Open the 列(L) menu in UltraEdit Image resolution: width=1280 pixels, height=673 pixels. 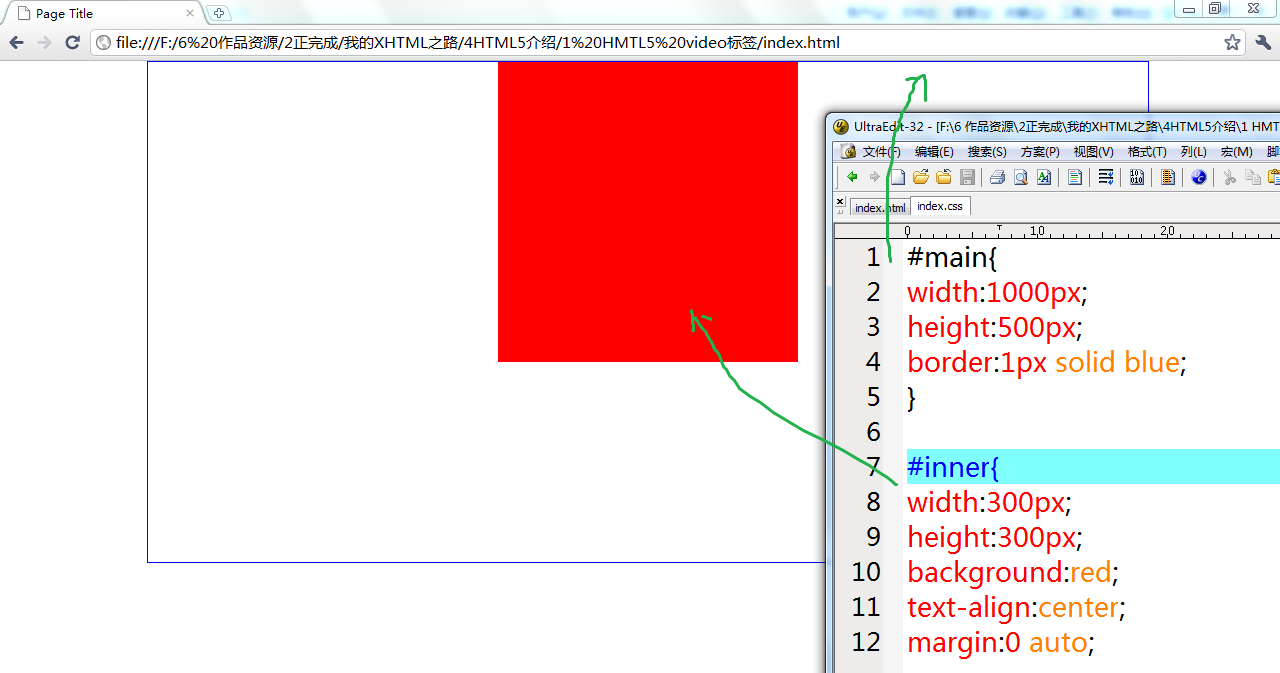(x=1194, y=152)
